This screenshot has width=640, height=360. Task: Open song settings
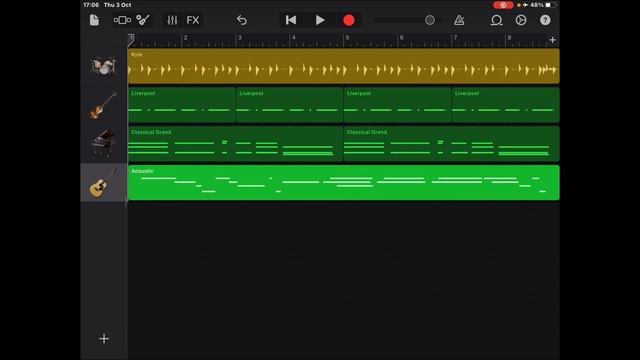(521, 20)
